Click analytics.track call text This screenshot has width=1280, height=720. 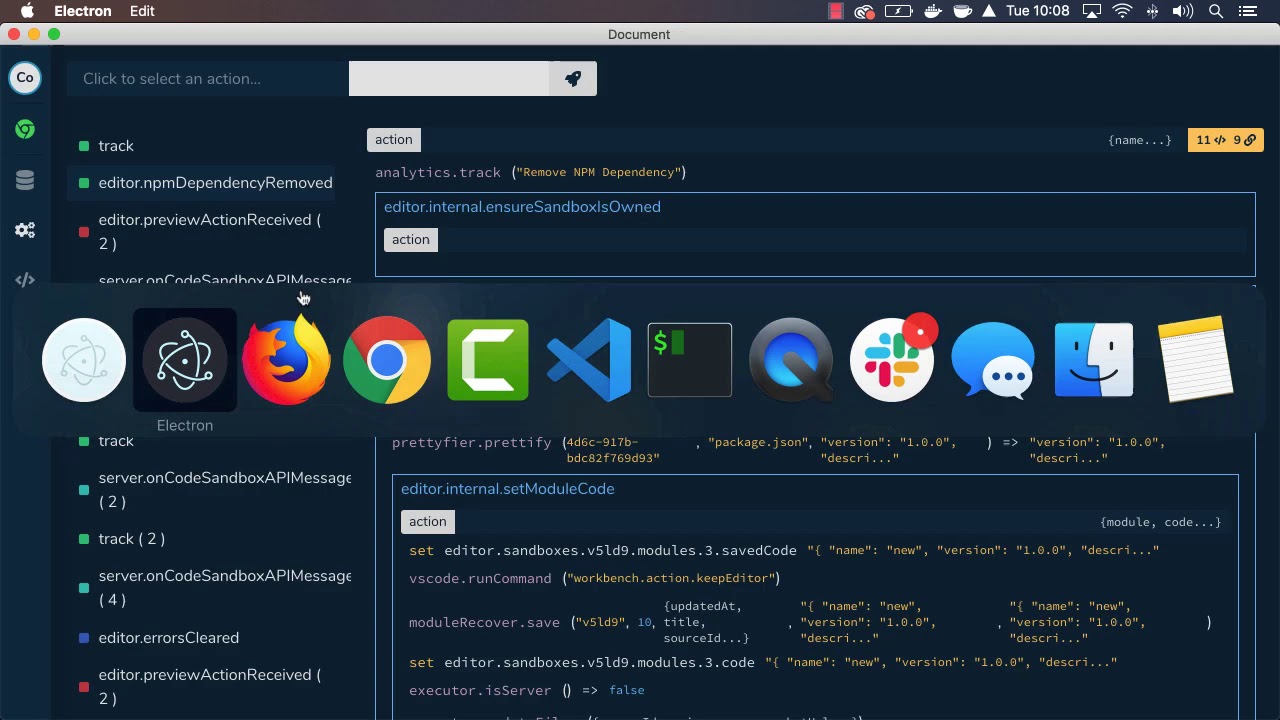coord(438,172)
